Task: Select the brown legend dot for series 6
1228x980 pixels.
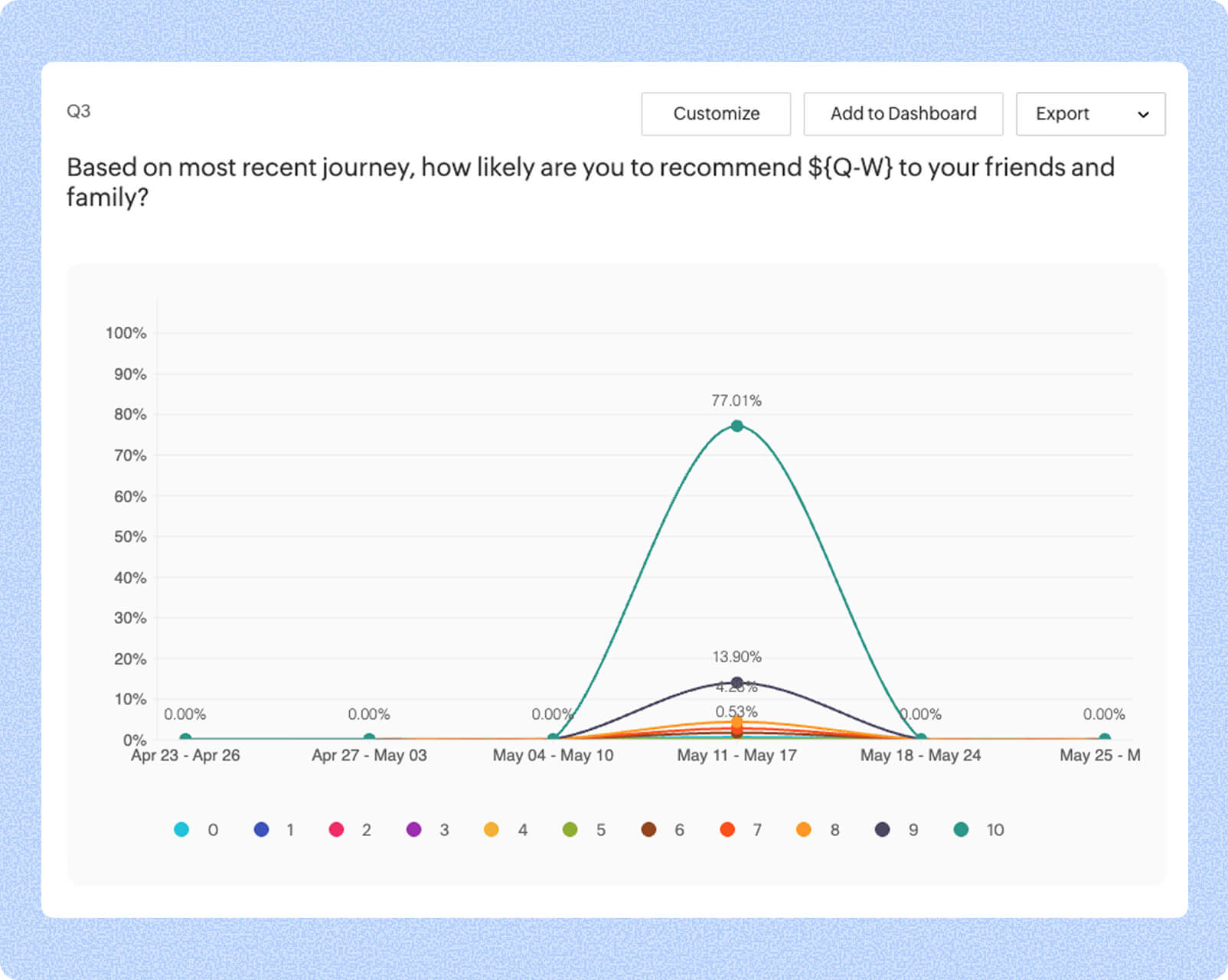Action: 648,829
